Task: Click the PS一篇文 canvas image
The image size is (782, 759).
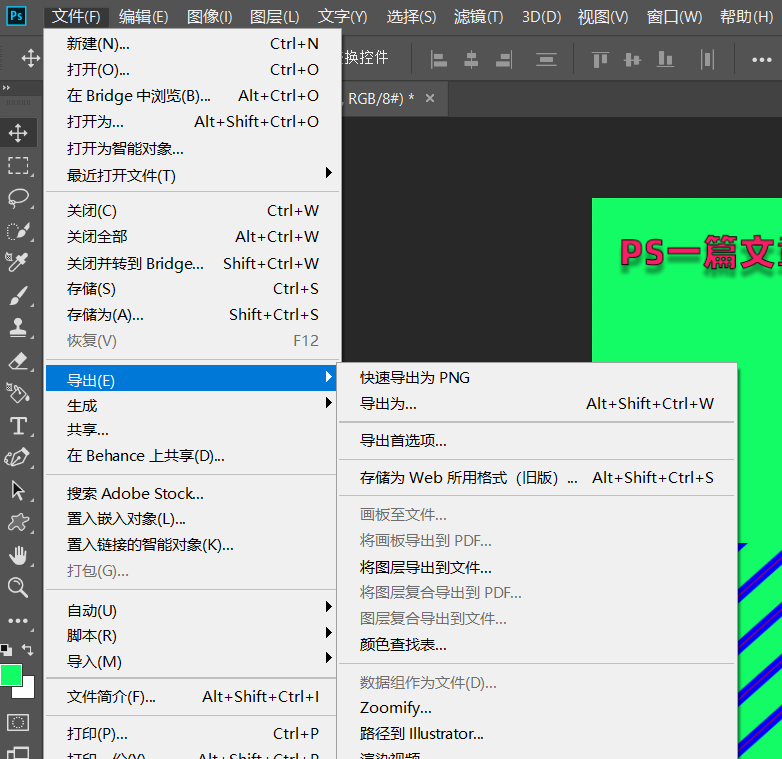Action: click(700, 253)
